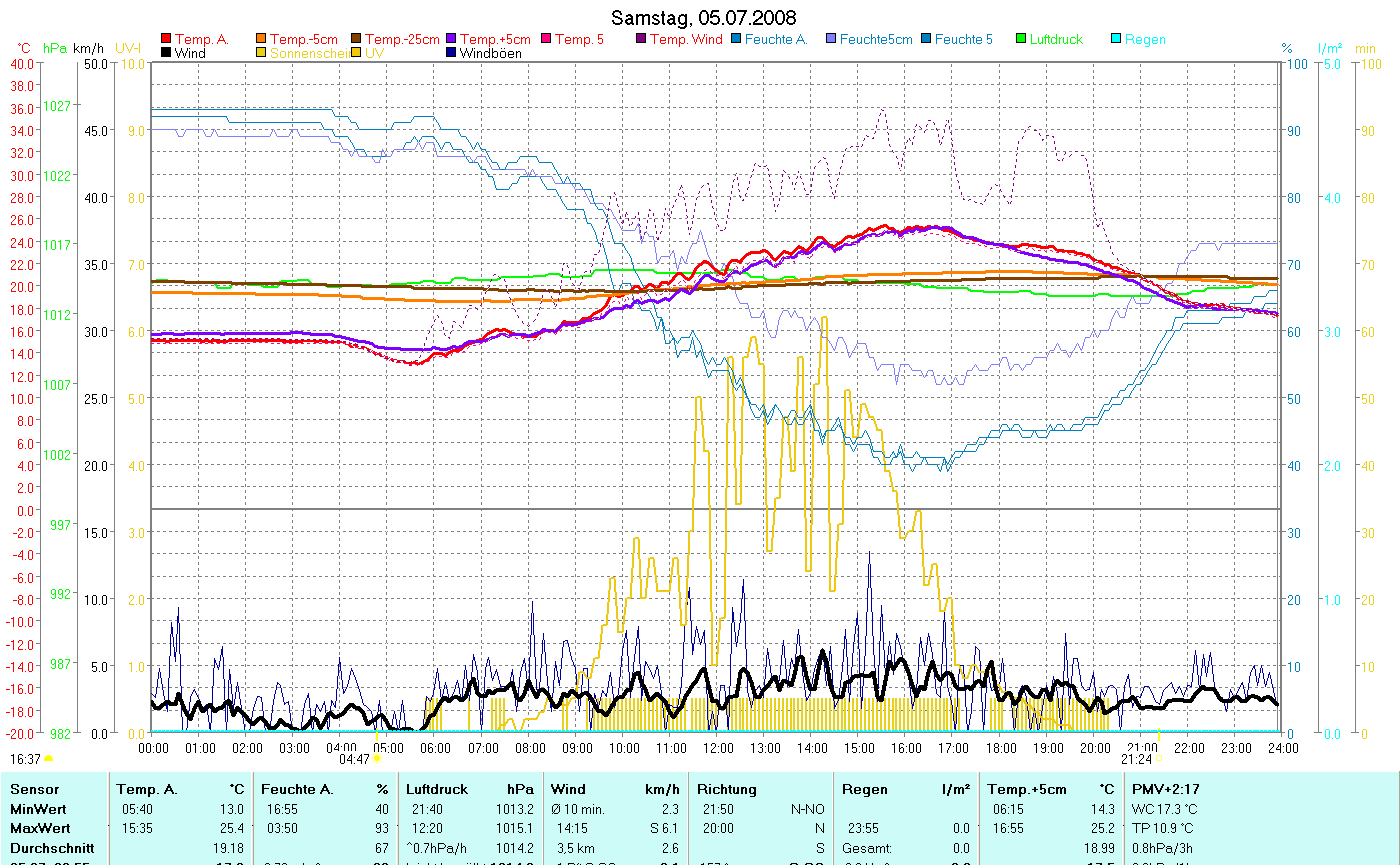Click the Sonnenschein legend label
The image size is (1400, 865).
(x=309, y=54)
